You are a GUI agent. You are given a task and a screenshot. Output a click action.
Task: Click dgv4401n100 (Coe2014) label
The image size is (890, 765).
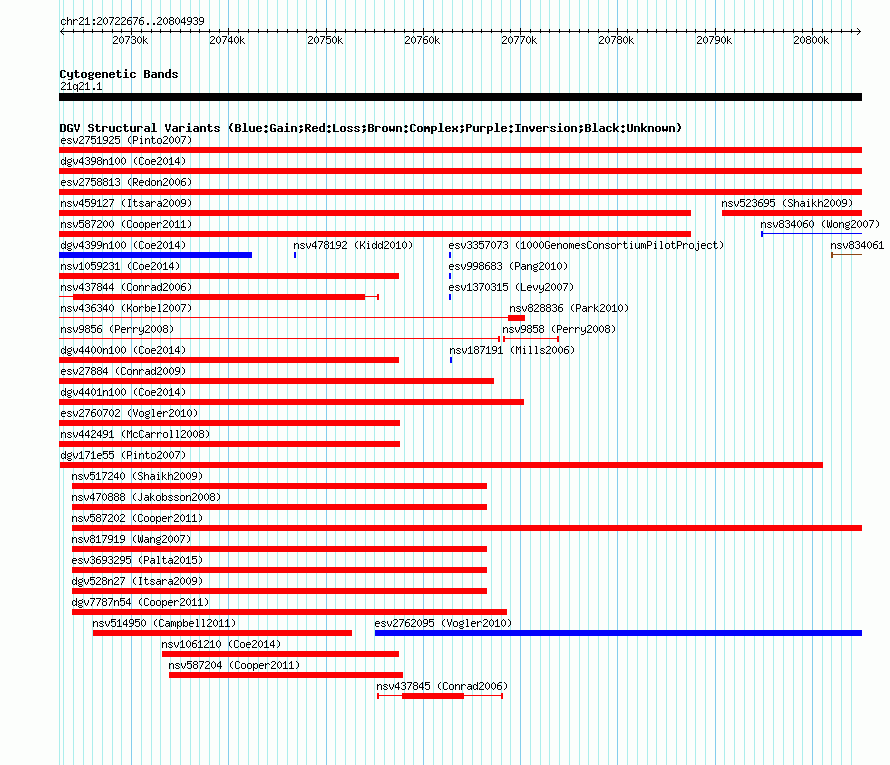(123, 392)
